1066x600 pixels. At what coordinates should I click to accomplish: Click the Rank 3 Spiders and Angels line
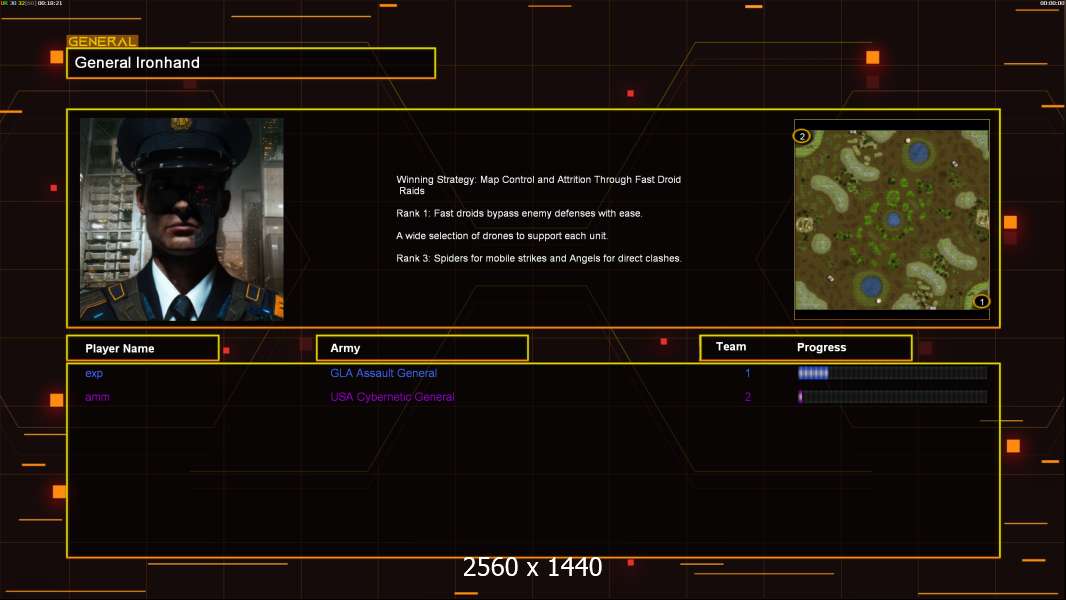[539, 258]
